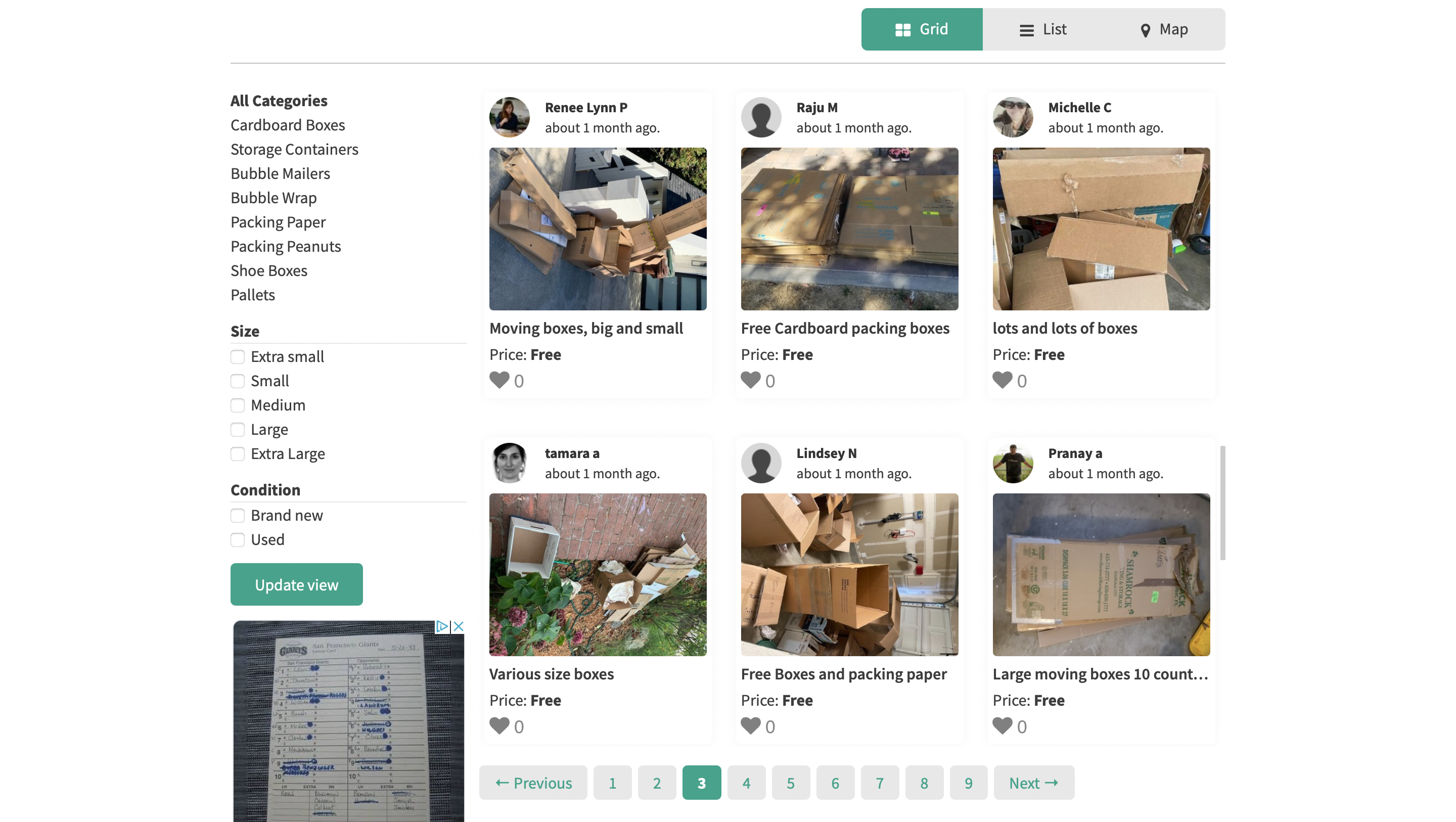Go to Previous results page
The height and width of the screenshot is (822, 1456).
[533, 783]
